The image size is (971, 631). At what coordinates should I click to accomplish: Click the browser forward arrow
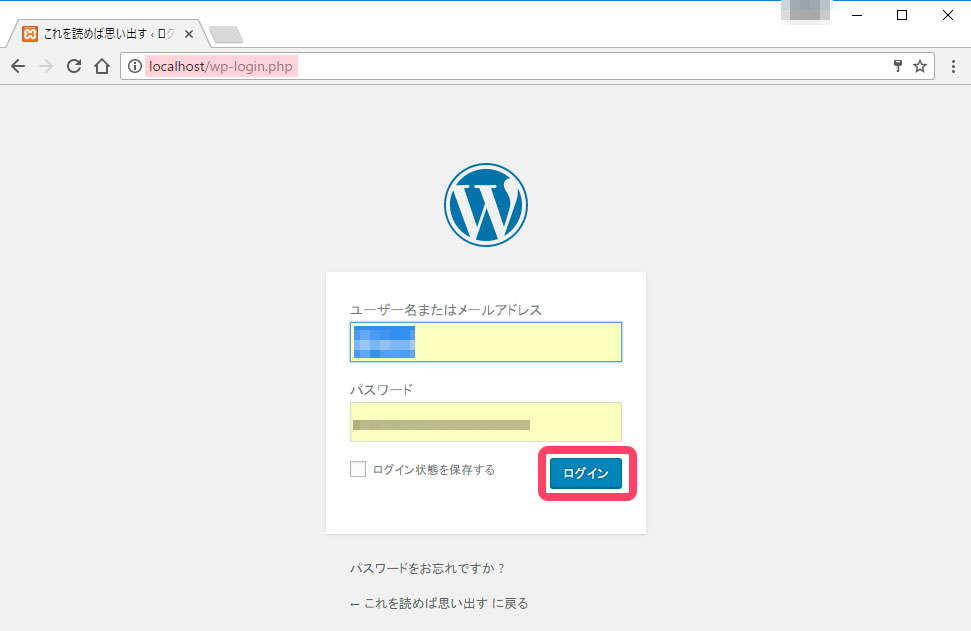click(46, 66)
